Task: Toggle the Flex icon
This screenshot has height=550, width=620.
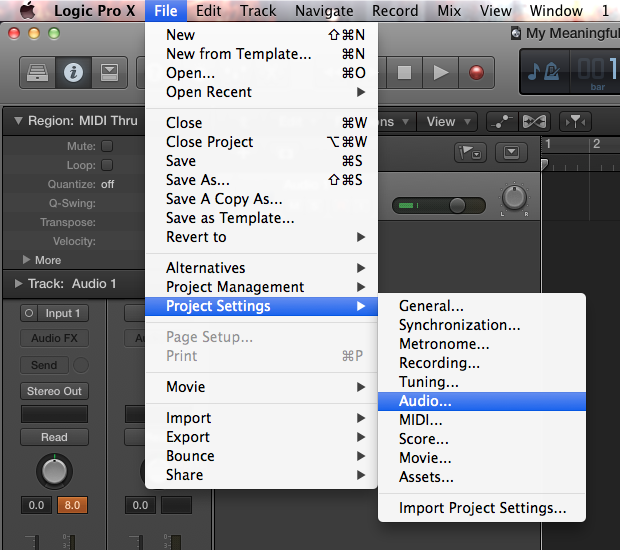Action: point(534,121)
